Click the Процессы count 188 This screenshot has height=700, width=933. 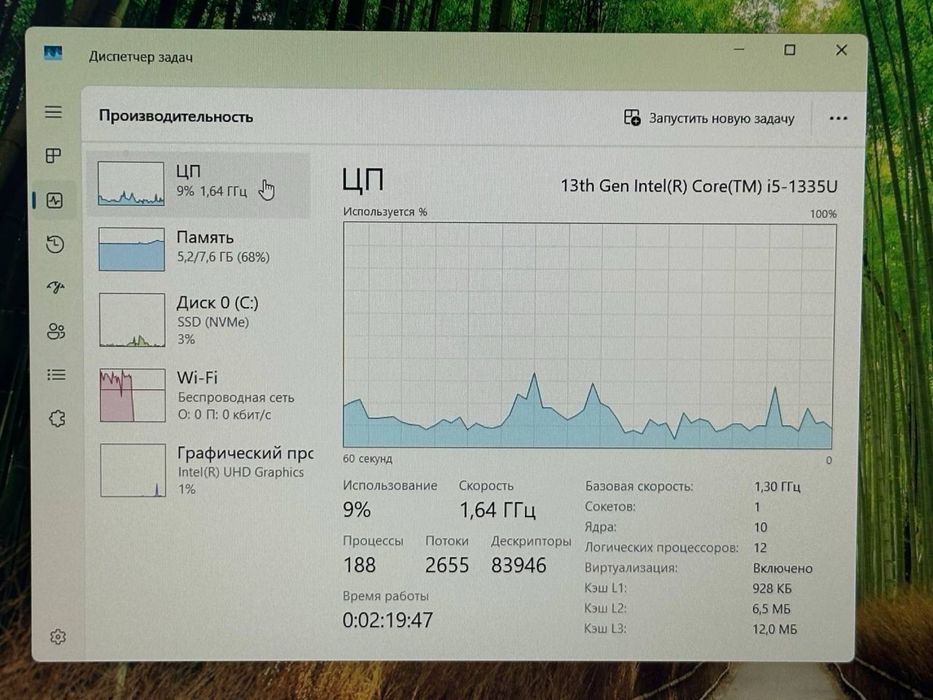359,565
